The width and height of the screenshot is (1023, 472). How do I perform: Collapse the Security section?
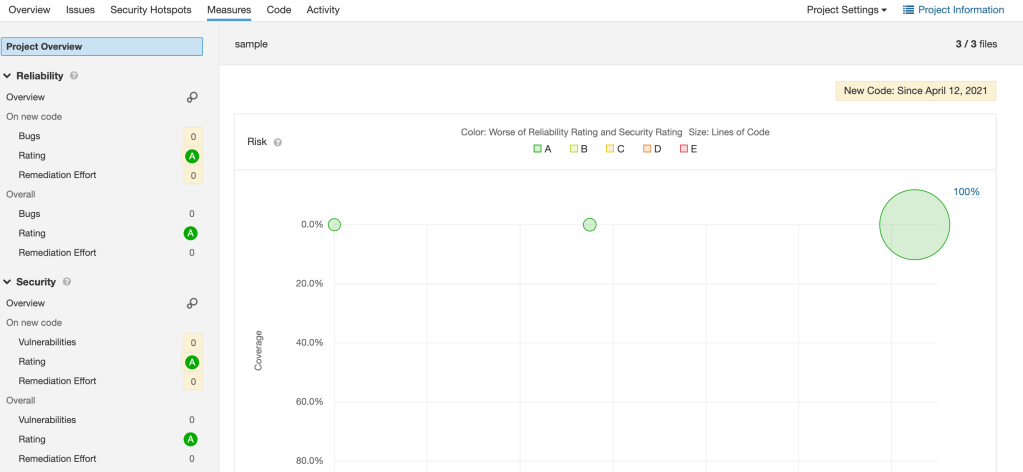8,283
